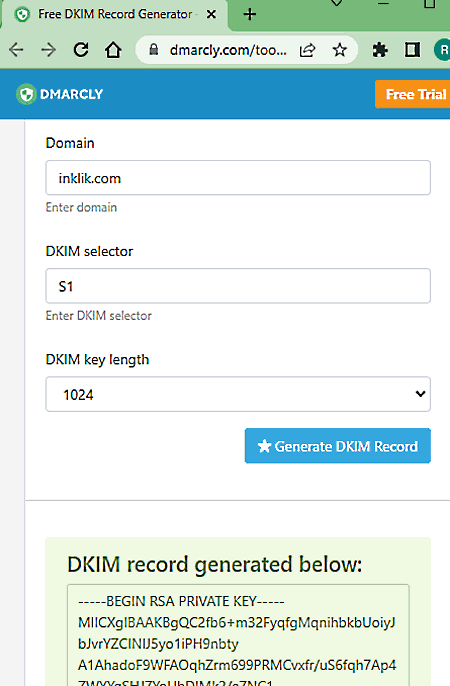The image size is (450, 686).
Task: Expand the DKIM key length dropdown
Action: (238, 394)
